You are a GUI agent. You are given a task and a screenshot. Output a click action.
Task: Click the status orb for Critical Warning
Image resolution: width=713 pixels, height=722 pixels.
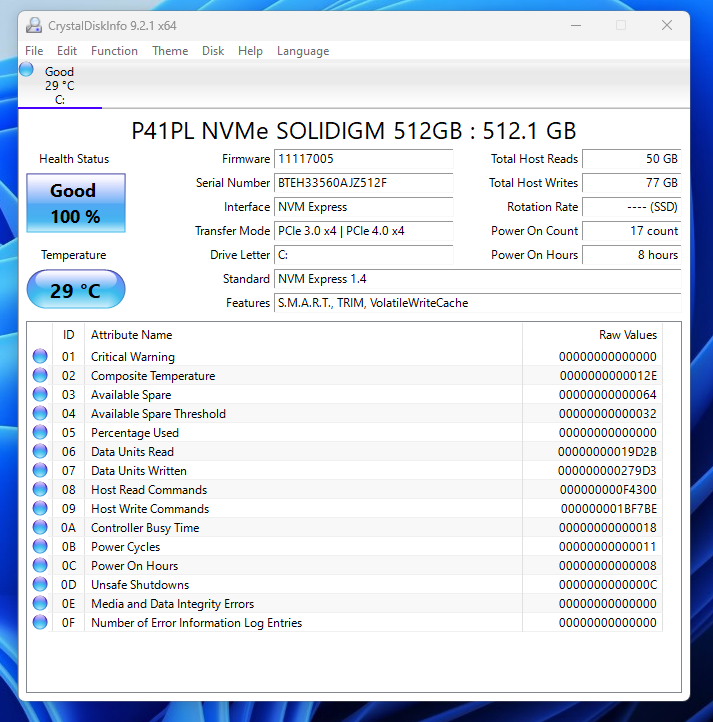(40, 356)
